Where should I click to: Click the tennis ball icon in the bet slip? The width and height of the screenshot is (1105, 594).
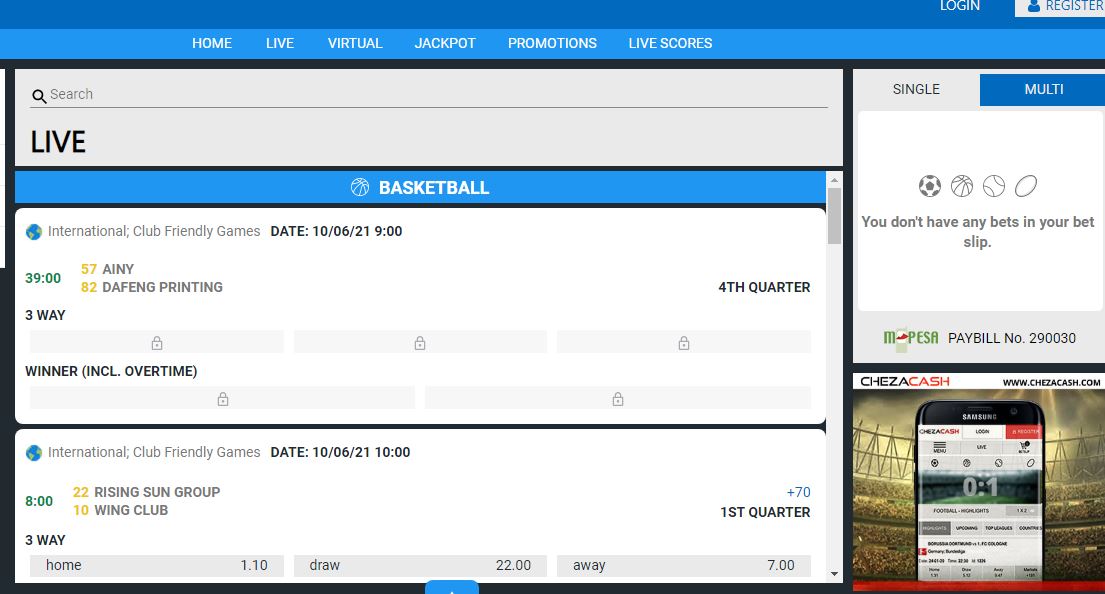point(994,186)
